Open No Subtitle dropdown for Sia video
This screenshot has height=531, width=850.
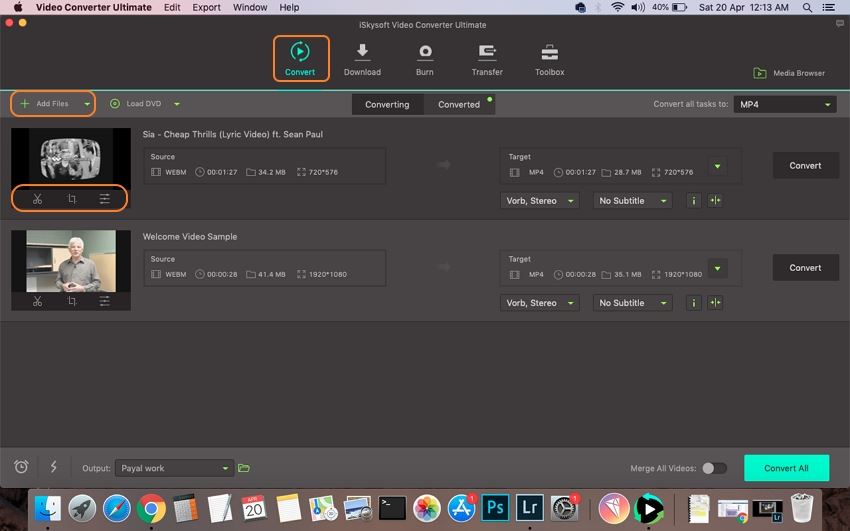[633, 200]
